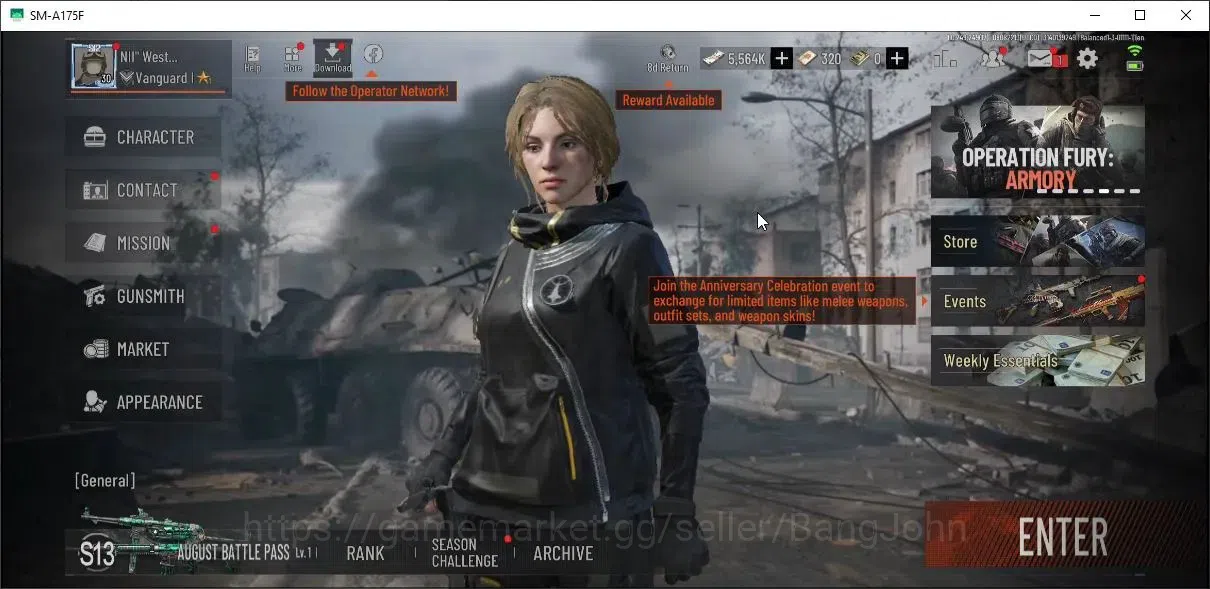Open the CONTACT menu
1210x589 pixels.
tap(143, 190)
